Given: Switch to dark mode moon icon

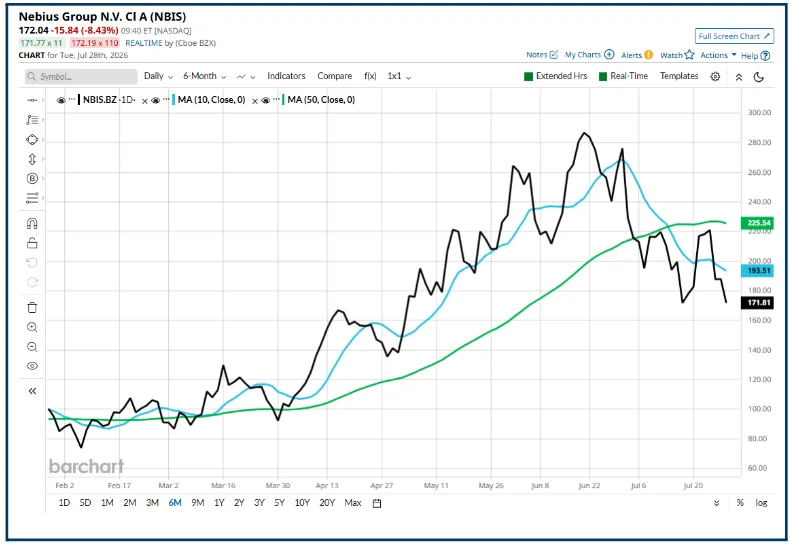Looking at the screenshot, I should 759,77.
